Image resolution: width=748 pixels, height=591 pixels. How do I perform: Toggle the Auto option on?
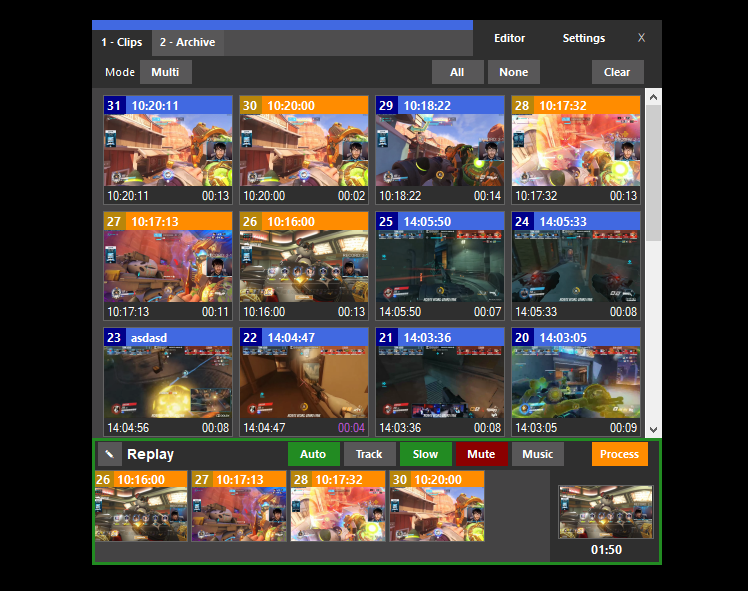[x=313, y=454]
